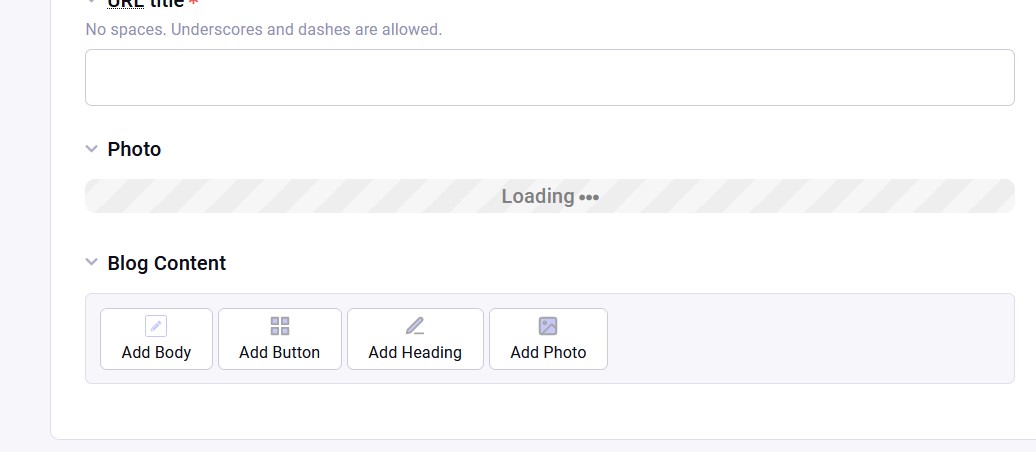The image size is (1036, 452).
Task: Click the striped Loading progress bar
Action: tap(300, 196)
